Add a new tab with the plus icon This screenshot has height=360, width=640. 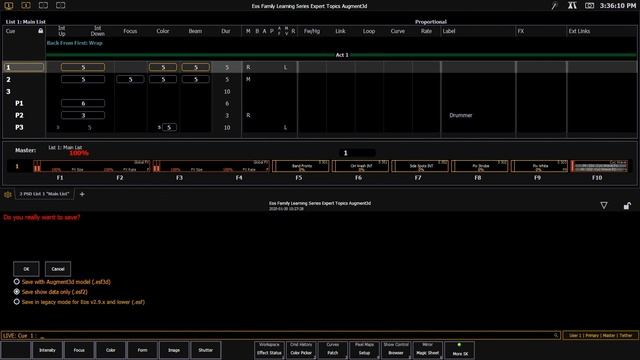click(82, 194)
